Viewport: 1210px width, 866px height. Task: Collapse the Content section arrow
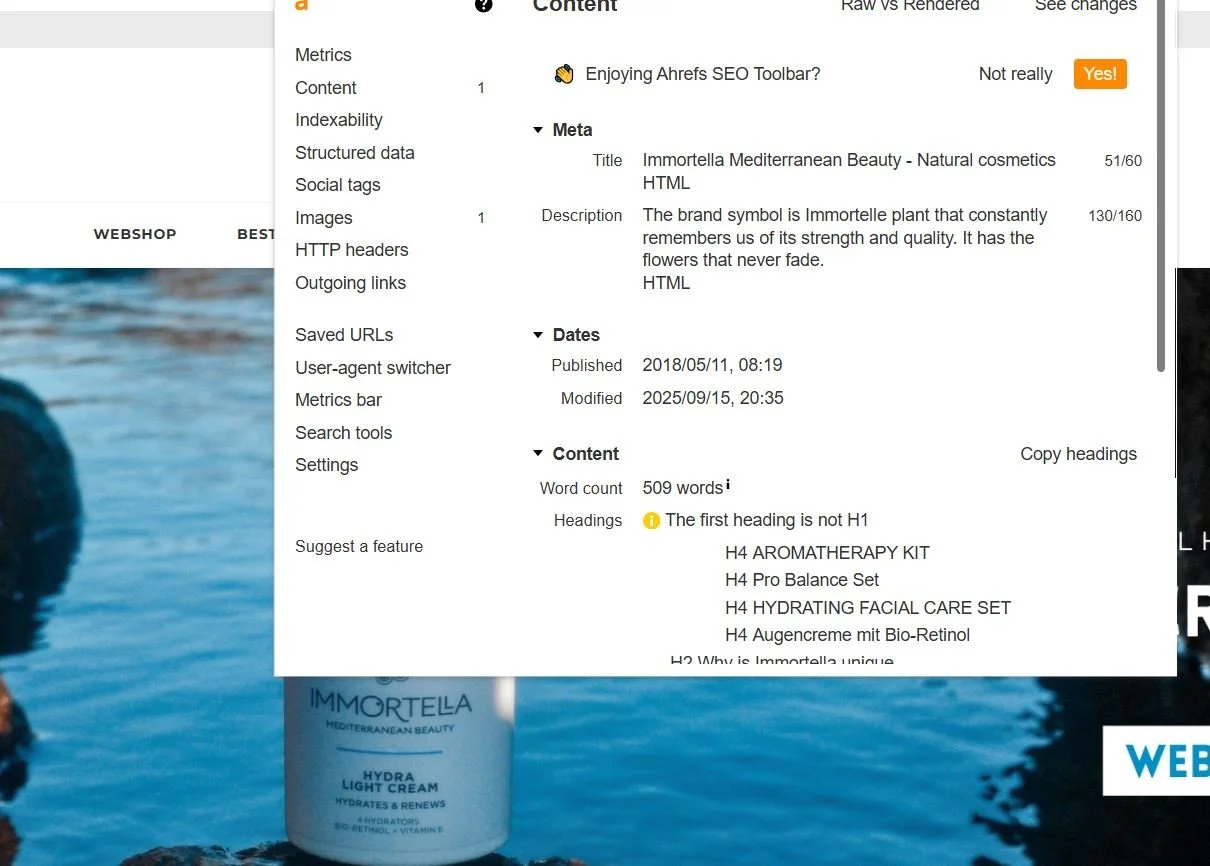[538, 454]
